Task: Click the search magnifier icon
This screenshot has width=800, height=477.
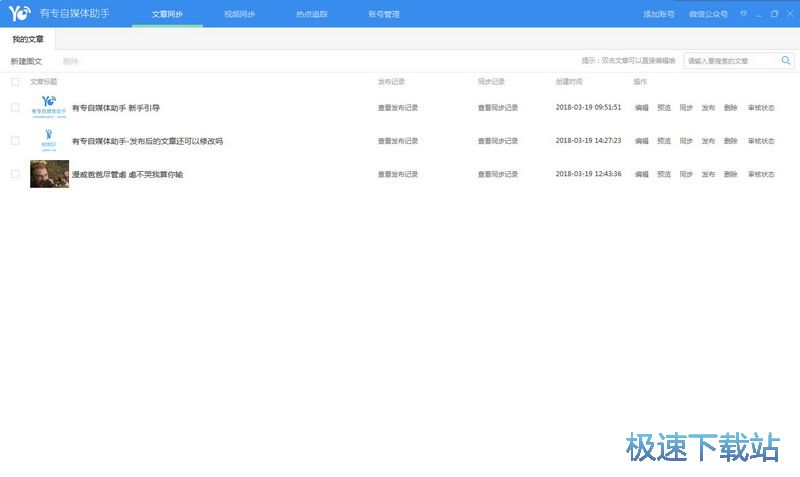Action: 786,61
